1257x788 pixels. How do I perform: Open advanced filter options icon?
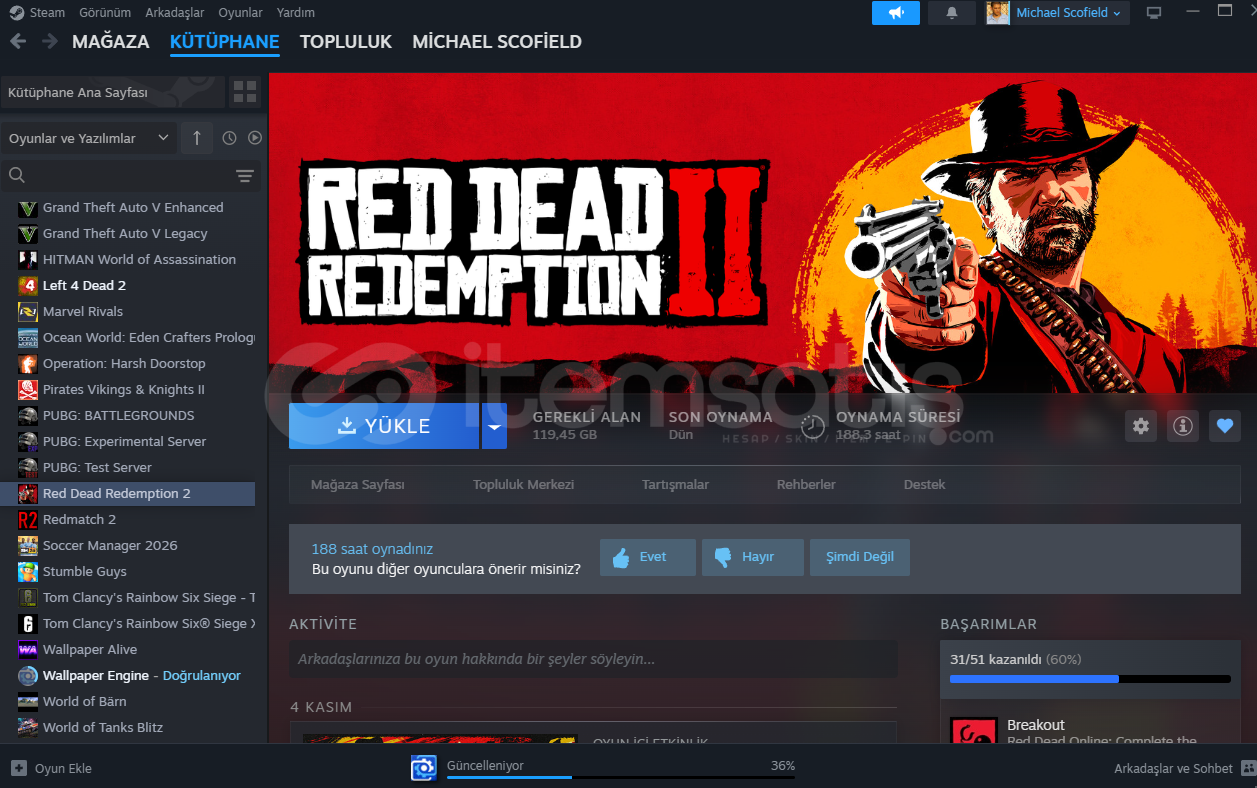click(244, 176)
